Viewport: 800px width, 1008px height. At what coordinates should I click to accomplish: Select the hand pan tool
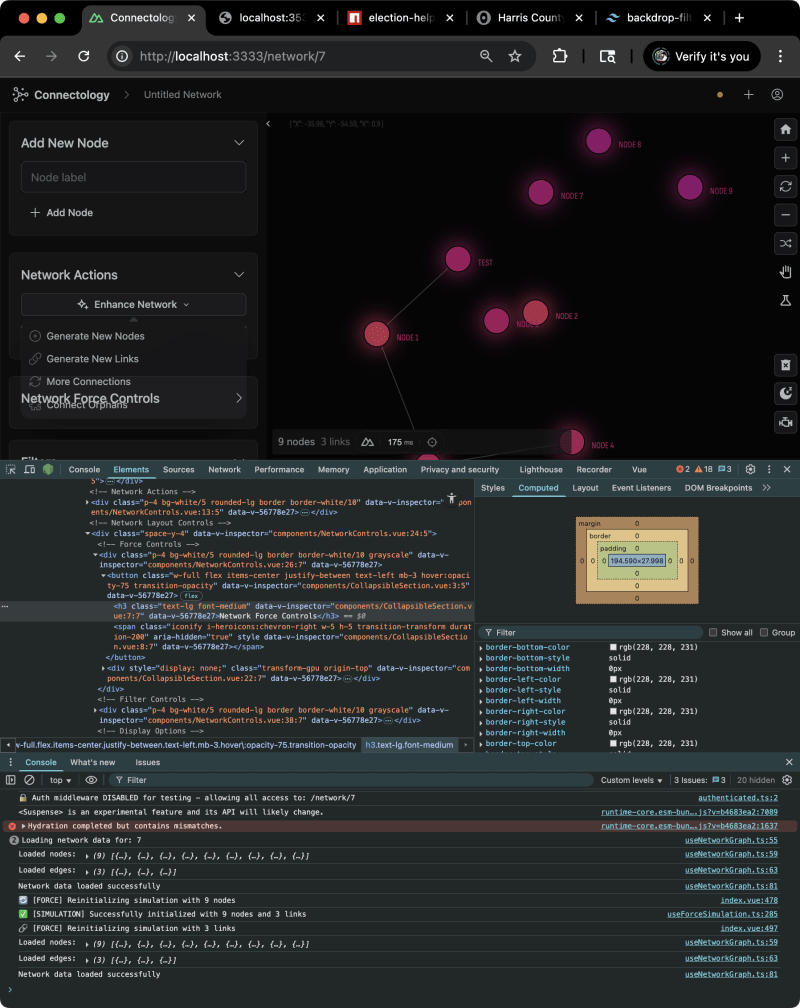(x=786, y=271)
